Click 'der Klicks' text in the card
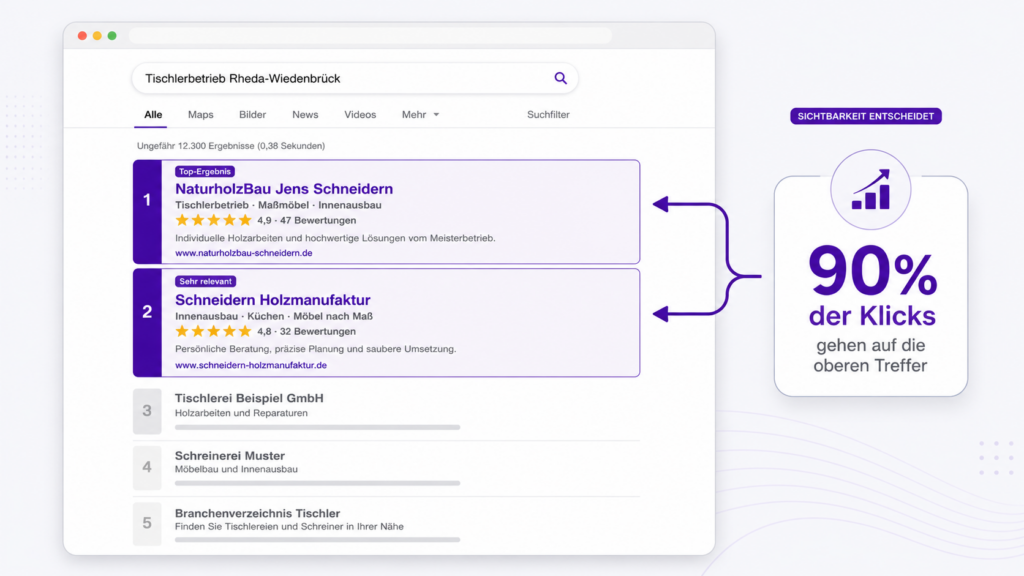This screenshot has height=576, width=1024. click(x=872, y=316)
